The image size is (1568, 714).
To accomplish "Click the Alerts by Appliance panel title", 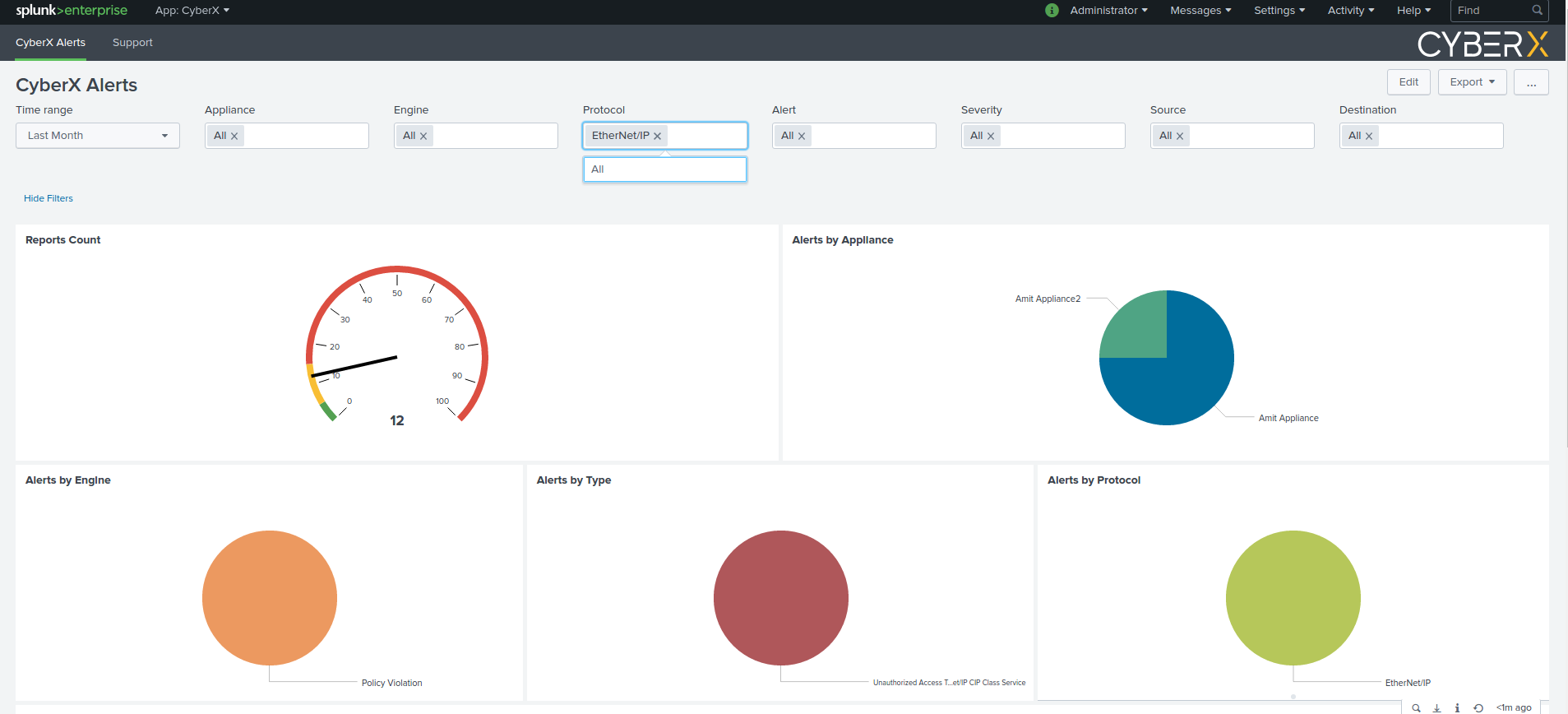I will point(843,240).
